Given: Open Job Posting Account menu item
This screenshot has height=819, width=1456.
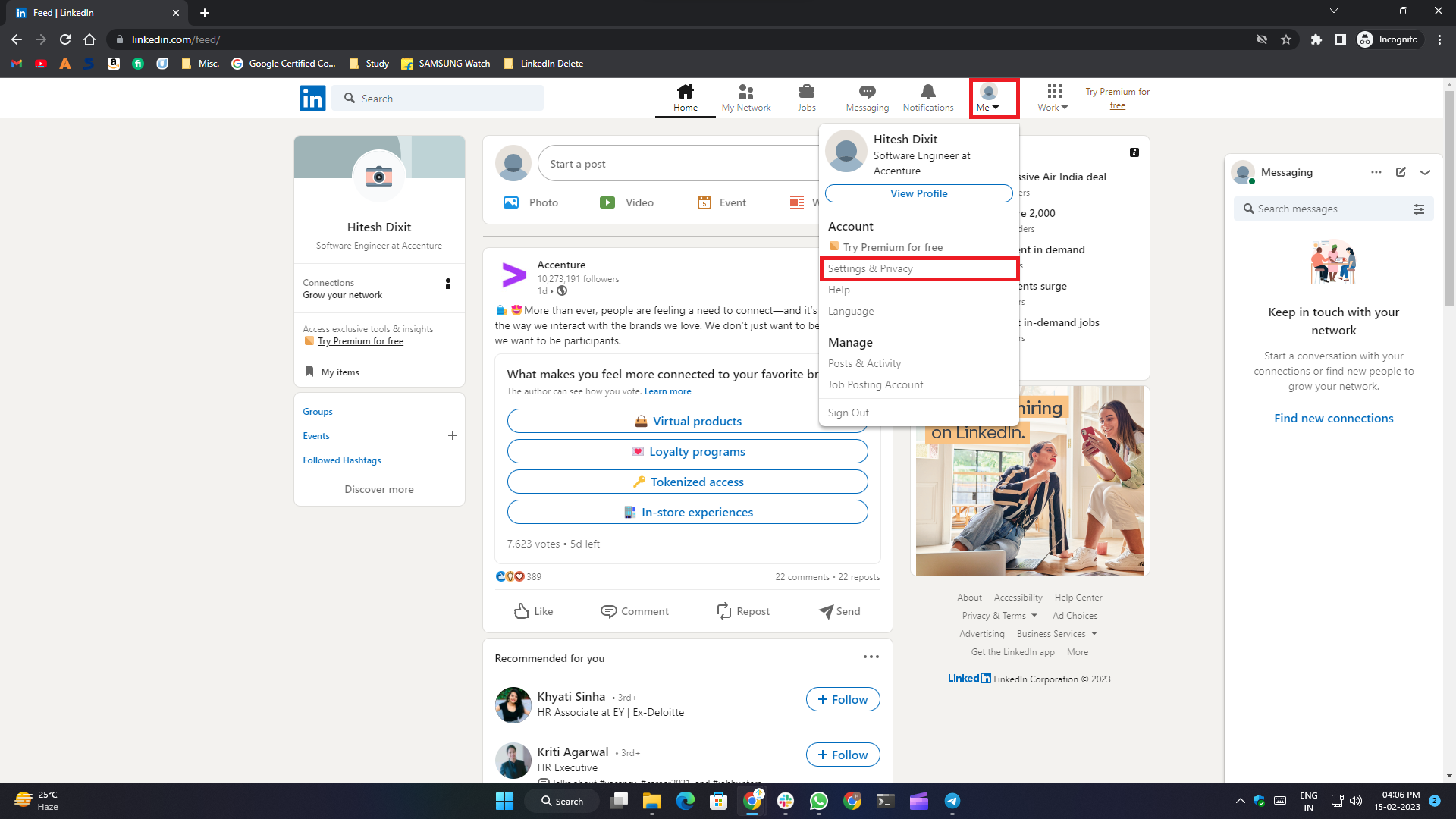Looking at the screenshot, I should (x=875, y=384).
